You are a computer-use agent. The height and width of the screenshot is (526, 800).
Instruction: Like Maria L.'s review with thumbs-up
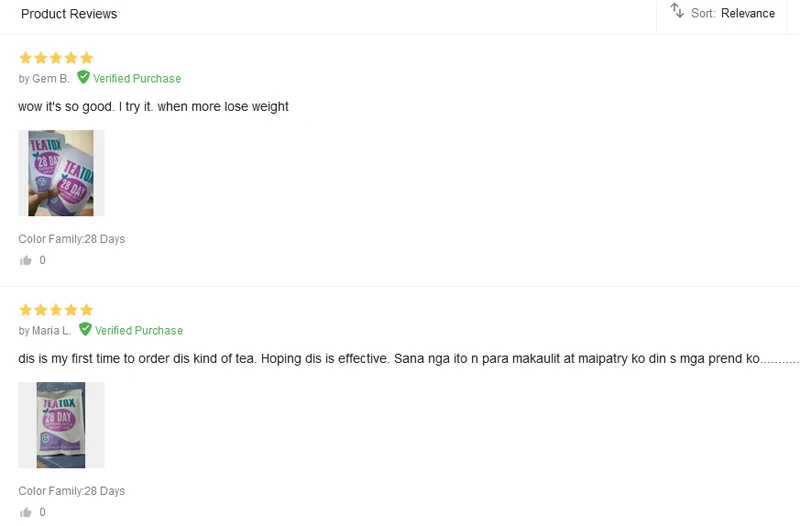[26, 512]
